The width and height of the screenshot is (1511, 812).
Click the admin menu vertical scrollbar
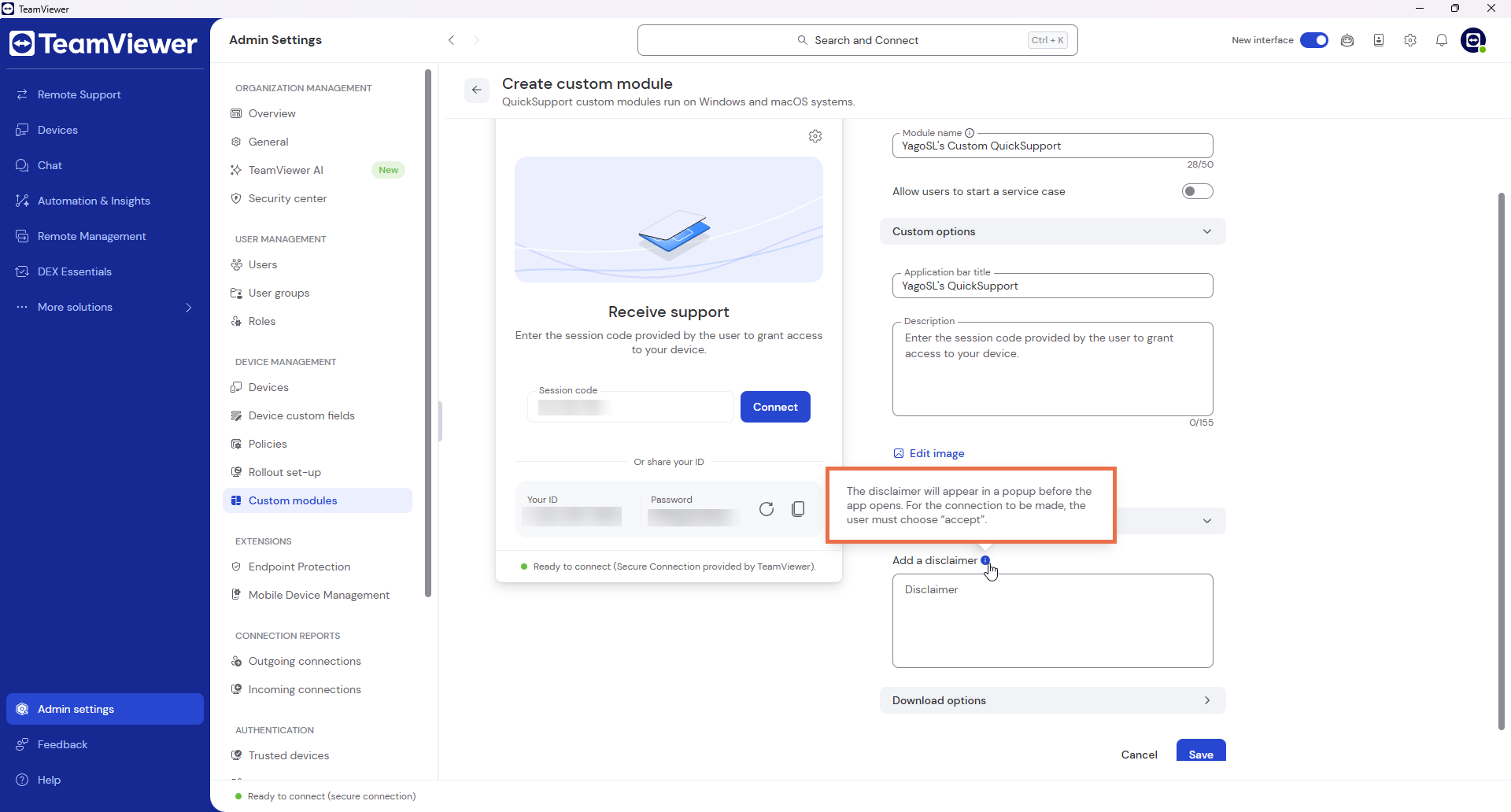tap(428, 333)
